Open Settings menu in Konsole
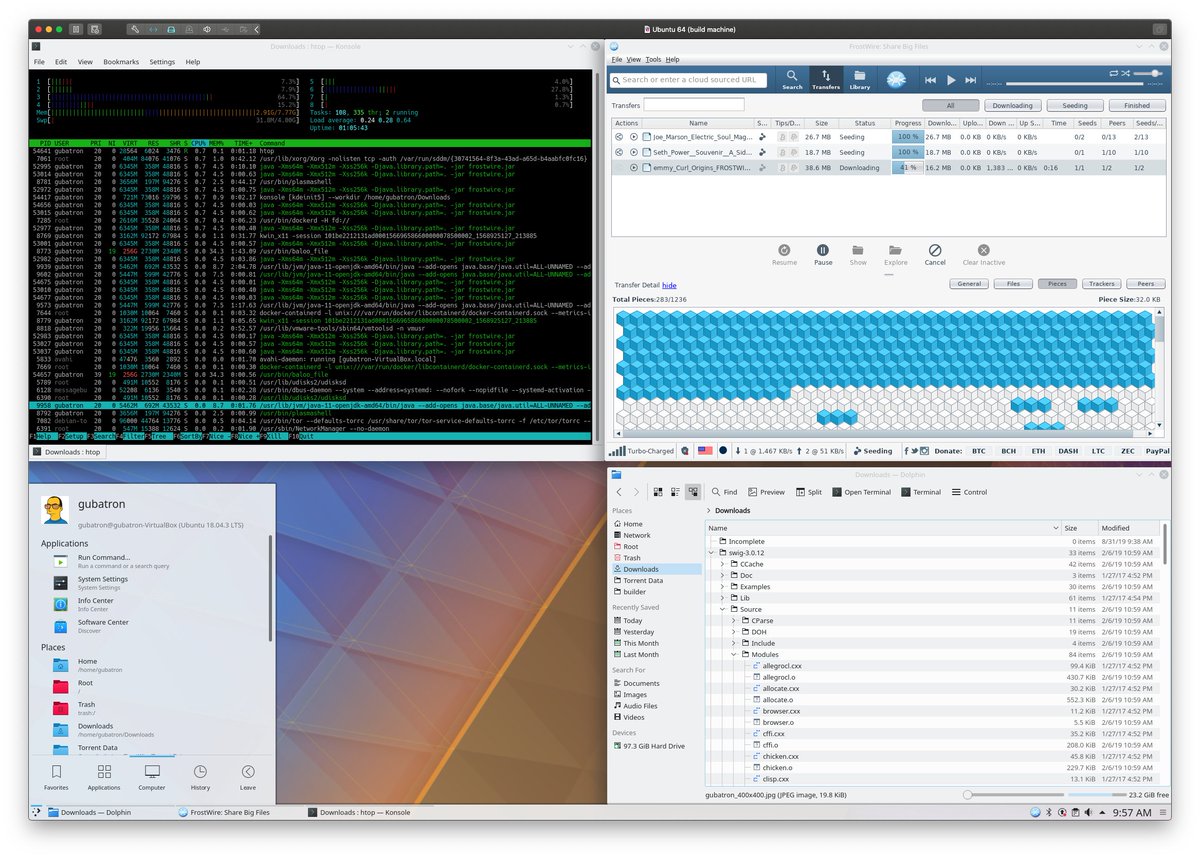 [162, 62]
